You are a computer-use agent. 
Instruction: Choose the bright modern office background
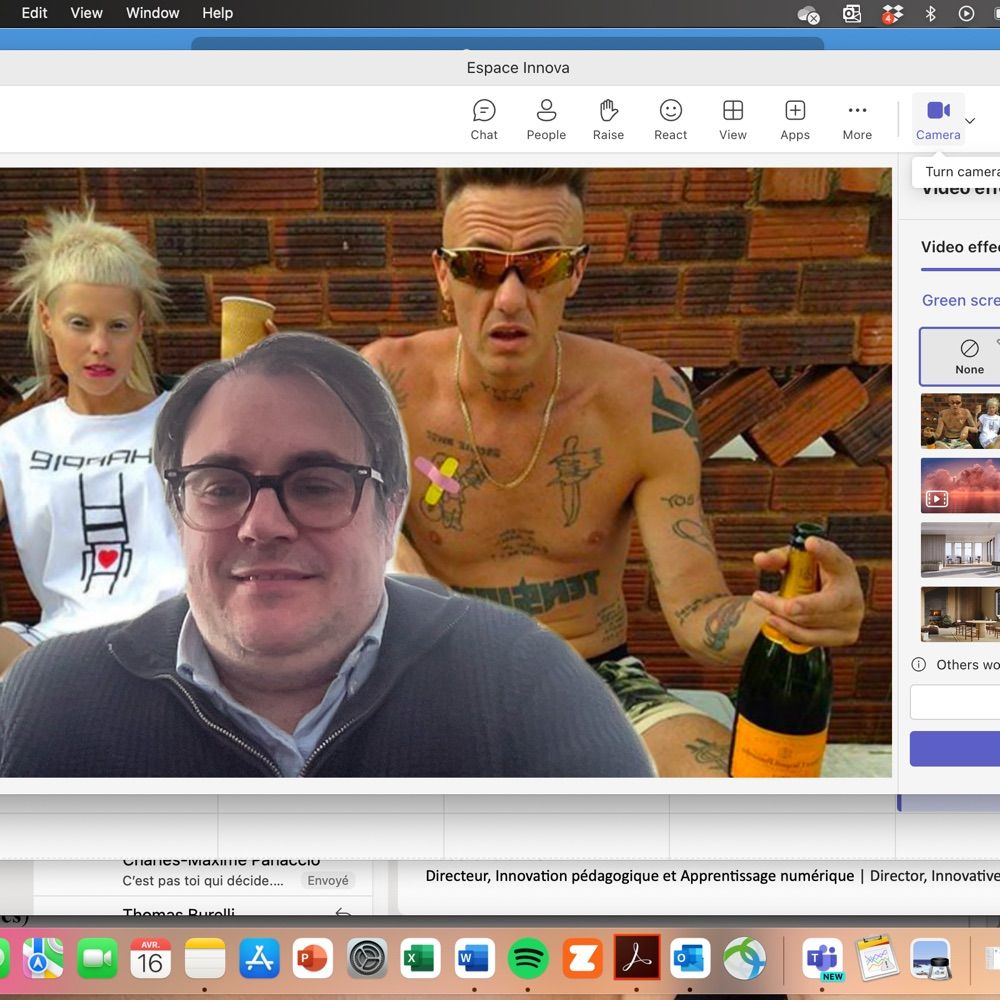[960, 550]
